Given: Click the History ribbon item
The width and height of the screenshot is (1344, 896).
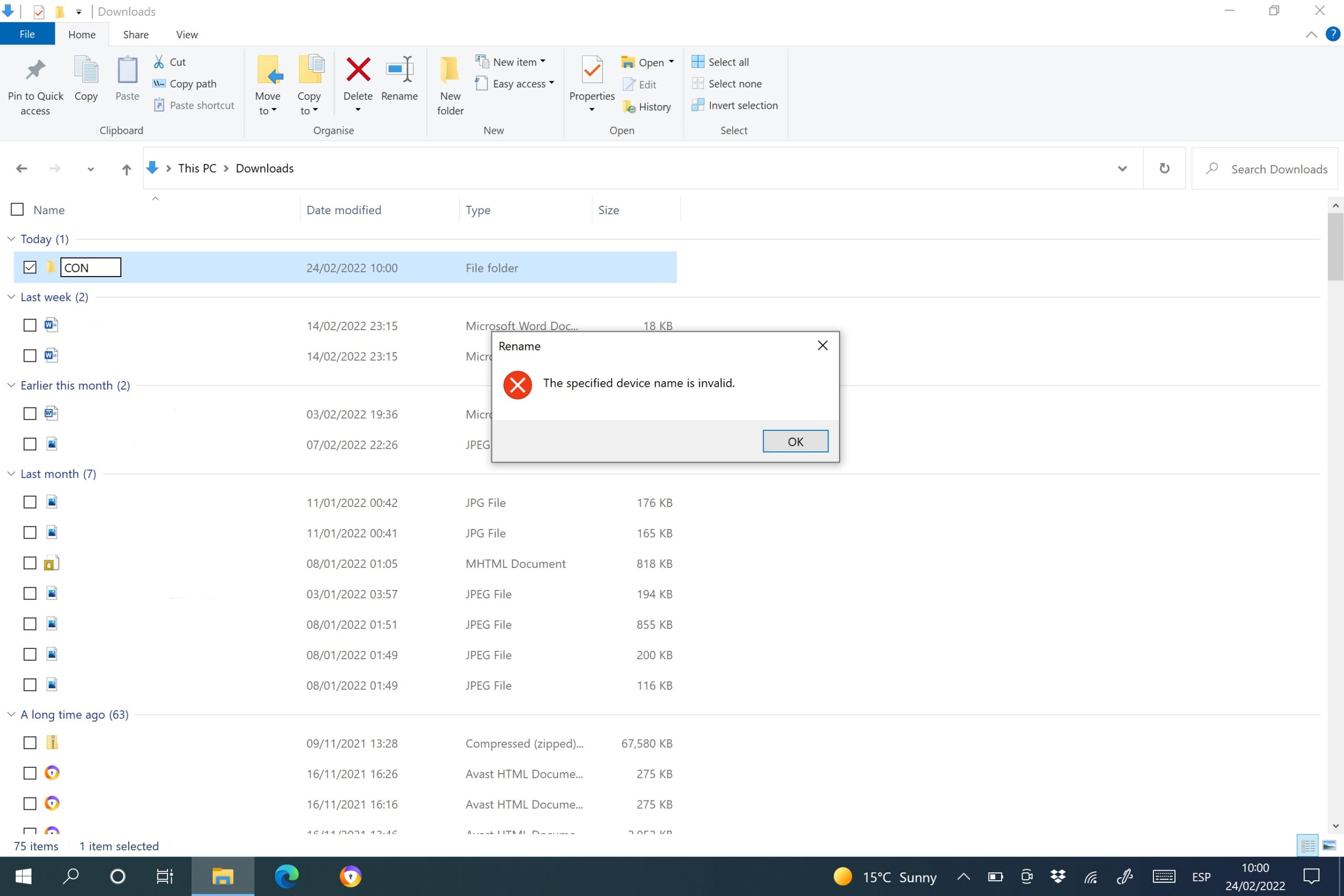Looking at the screenshot, I should pos(647,106).
